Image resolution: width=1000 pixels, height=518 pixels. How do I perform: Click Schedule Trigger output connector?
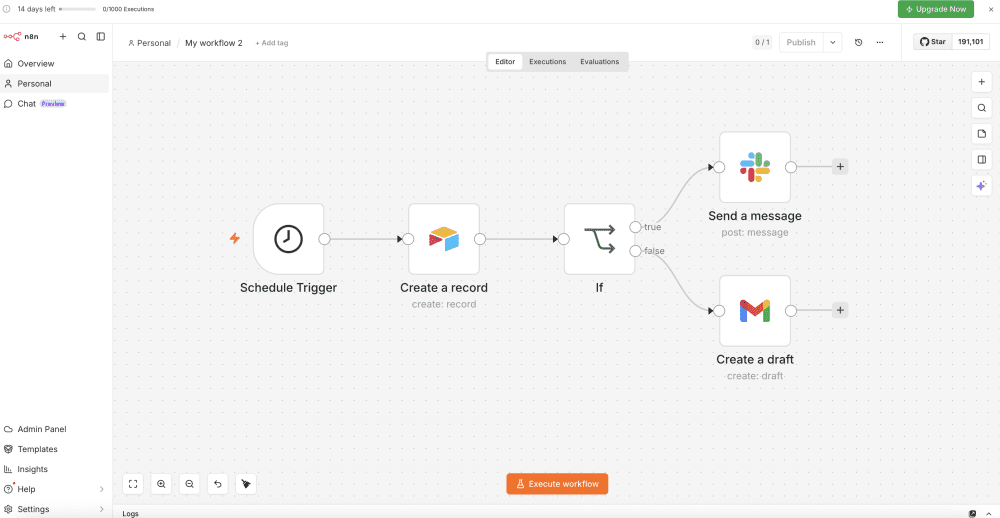pyautogui.click(x=324, y=239)
